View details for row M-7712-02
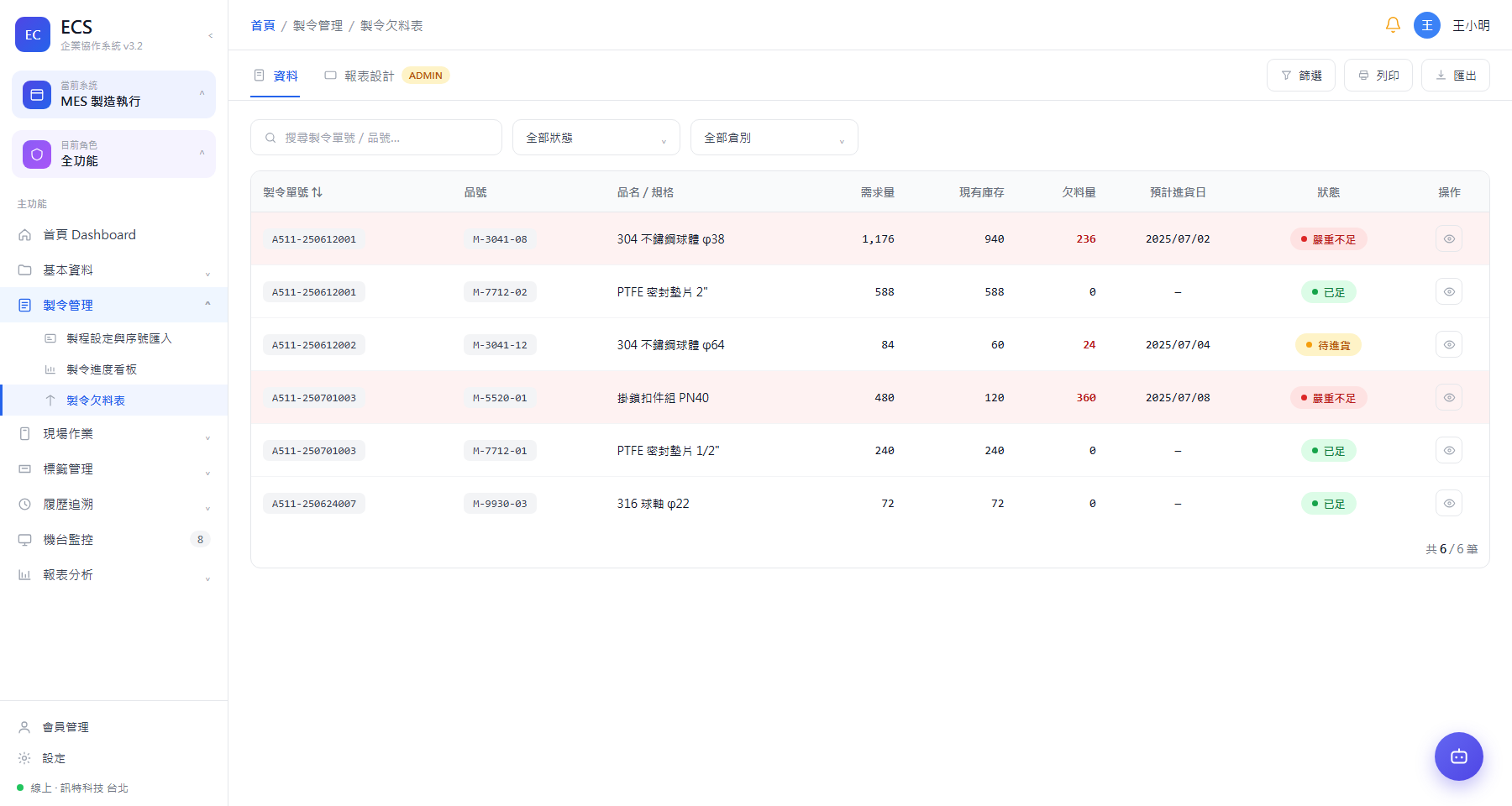Screen dimensions: 1512x806 1449,292
